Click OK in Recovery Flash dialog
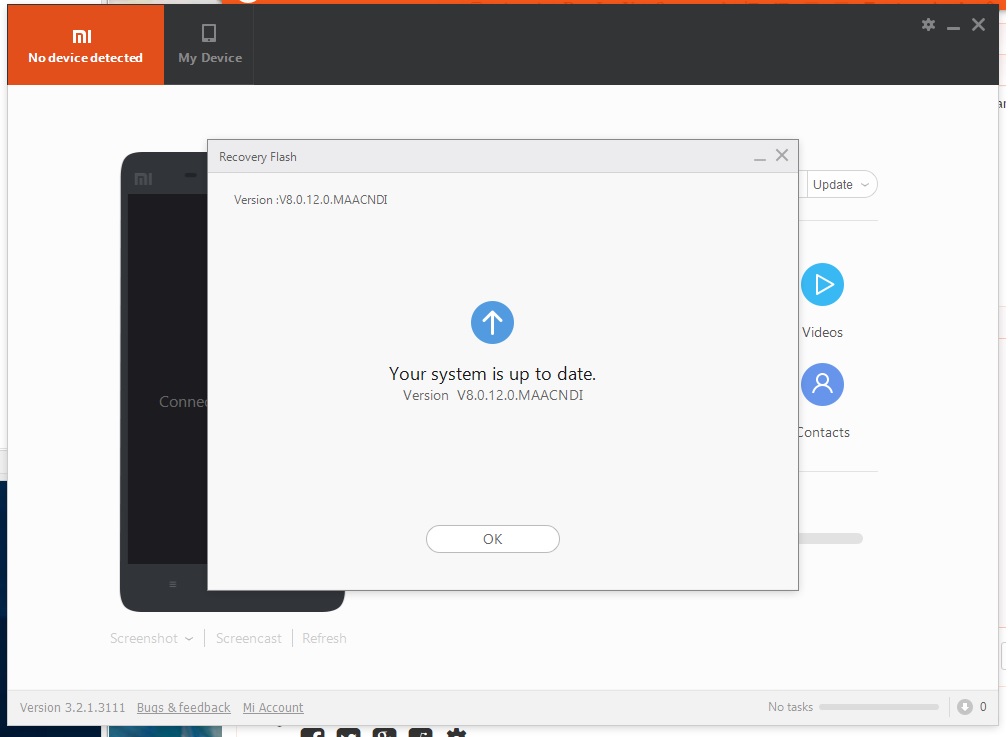 [x=492, y=539]
